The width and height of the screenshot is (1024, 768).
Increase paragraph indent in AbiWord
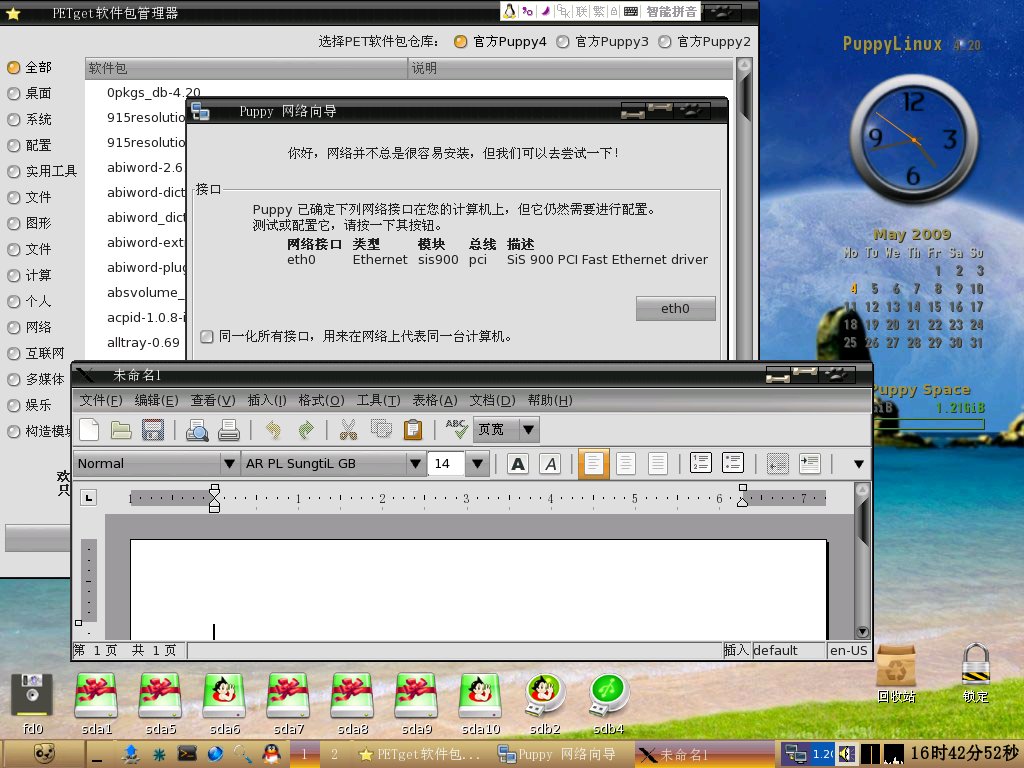pos(810,464)
